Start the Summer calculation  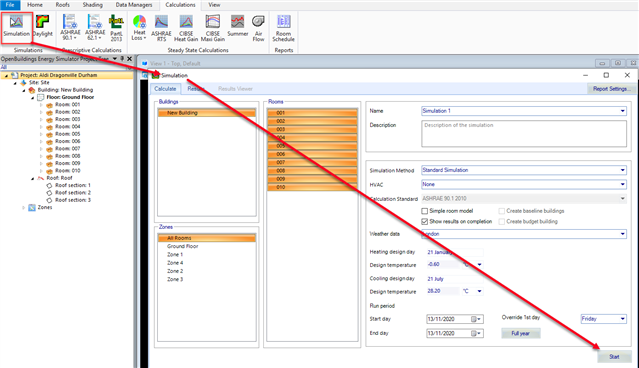pyautogui.click(x=238, y=26)
